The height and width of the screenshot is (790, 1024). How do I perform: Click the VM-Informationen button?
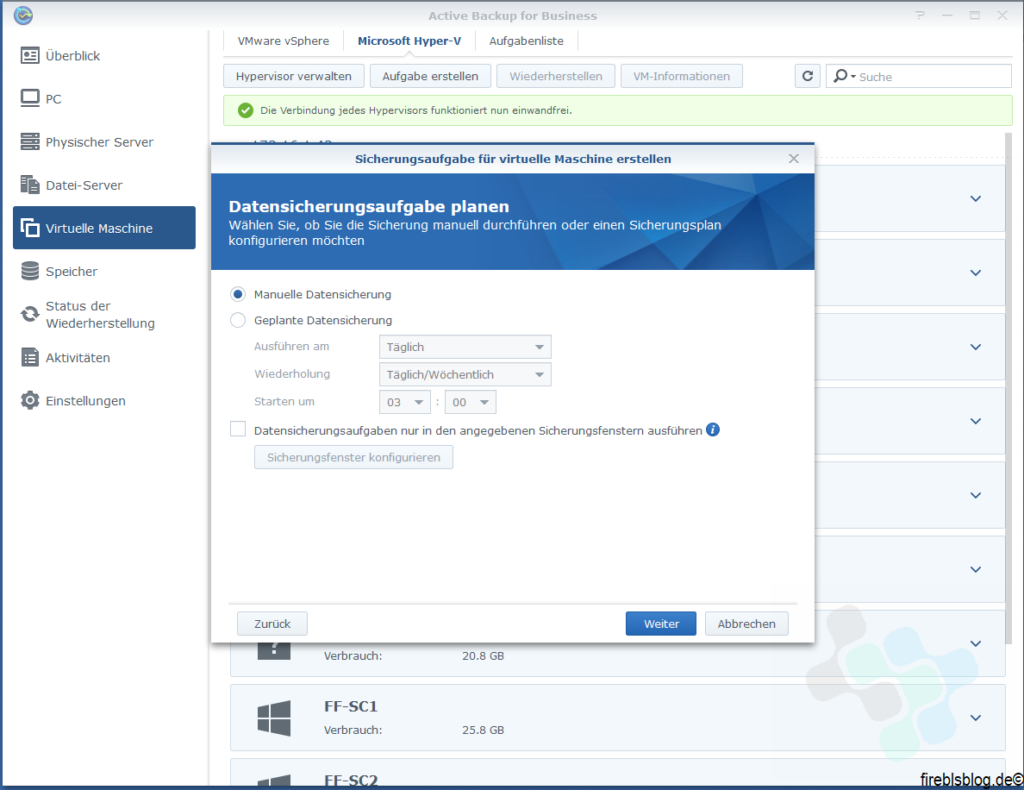(682, 76)
